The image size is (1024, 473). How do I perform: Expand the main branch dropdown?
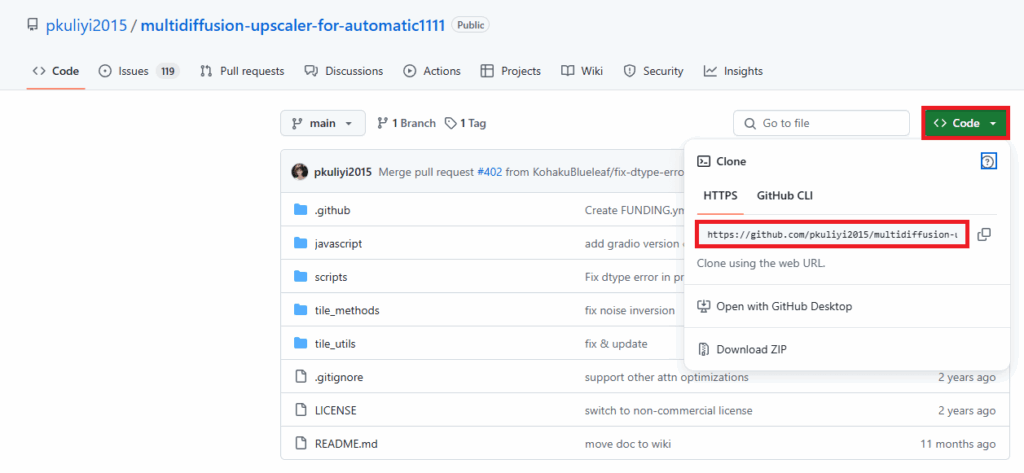(x=323, y=123)
